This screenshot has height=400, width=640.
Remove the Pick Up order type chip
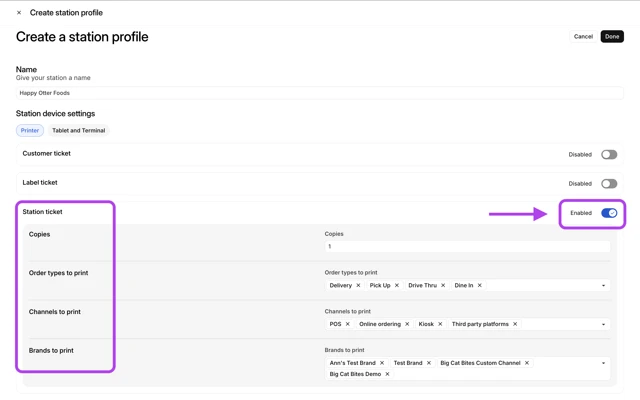click(397, 285)
